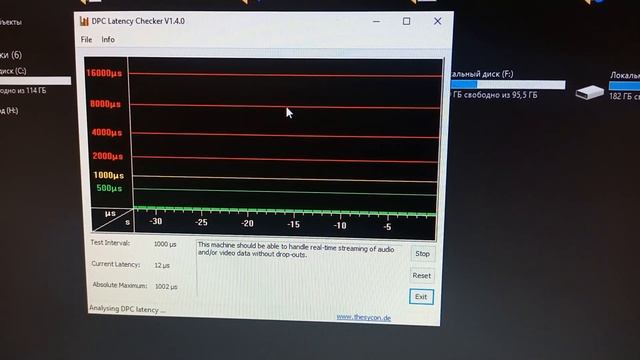Click the 1000µs axis label
This screenshot has height=360, width=640.
[109, 176]
